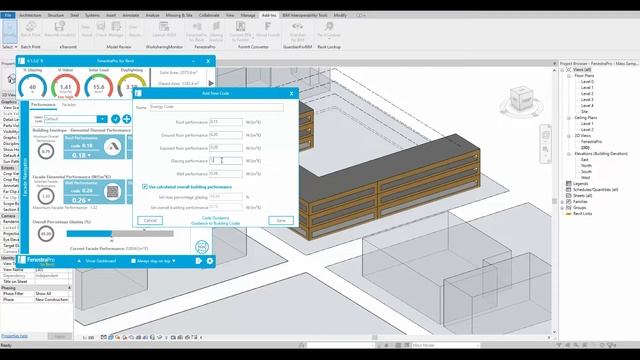
Task: Open the Code Guidance link
Action: (x=216, y=218)
